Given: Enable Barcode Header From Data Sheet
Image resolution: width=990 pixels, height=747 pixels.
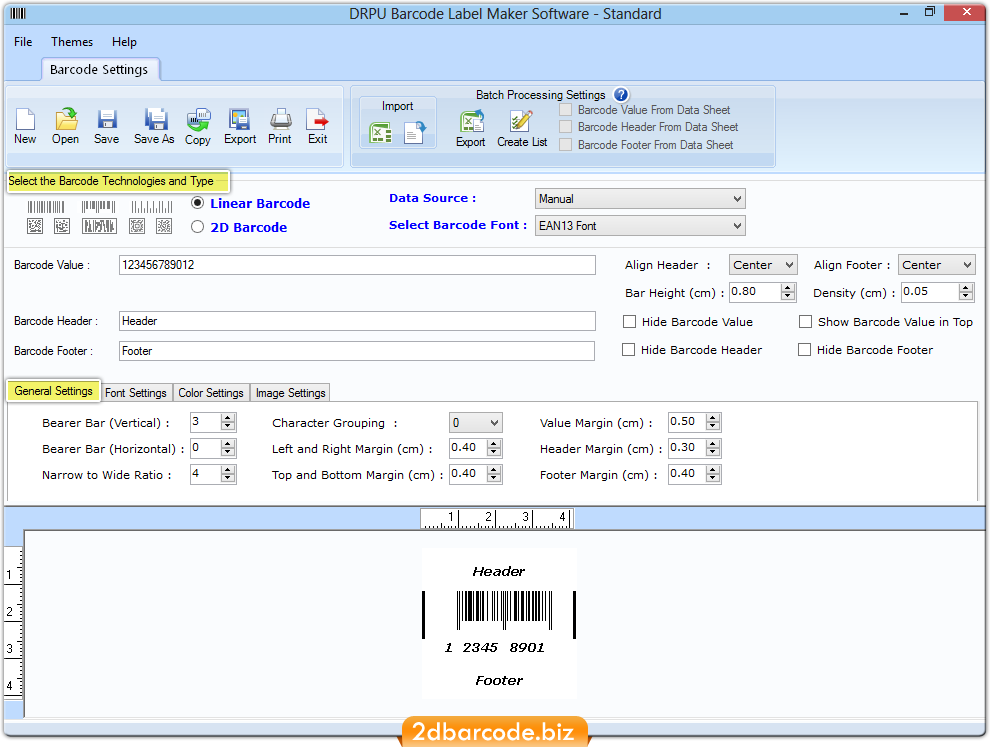Looking at the screenshot, I should (x=566, y=127).
